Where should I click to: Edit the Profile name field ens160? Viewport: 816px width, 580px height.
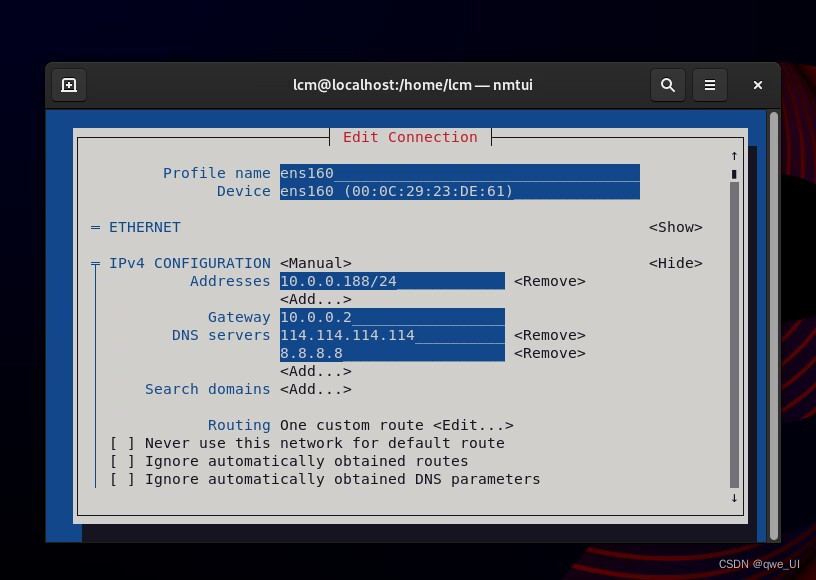[x=460, y=173]
